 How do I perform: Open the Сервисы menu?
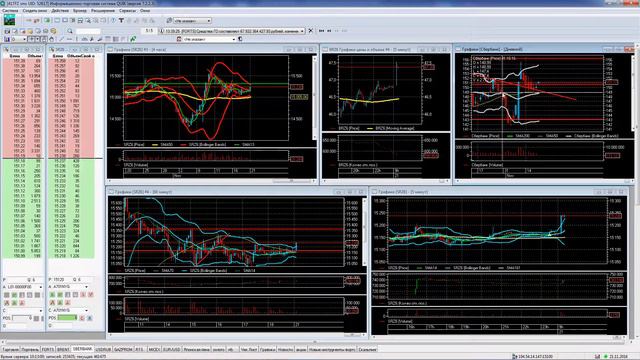127,11
